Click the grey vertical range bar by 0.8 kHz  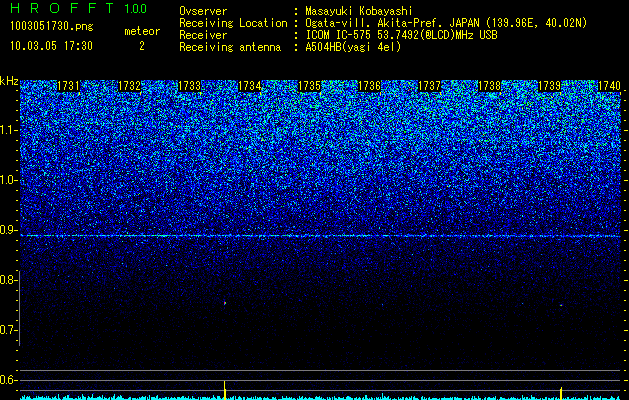19,308
